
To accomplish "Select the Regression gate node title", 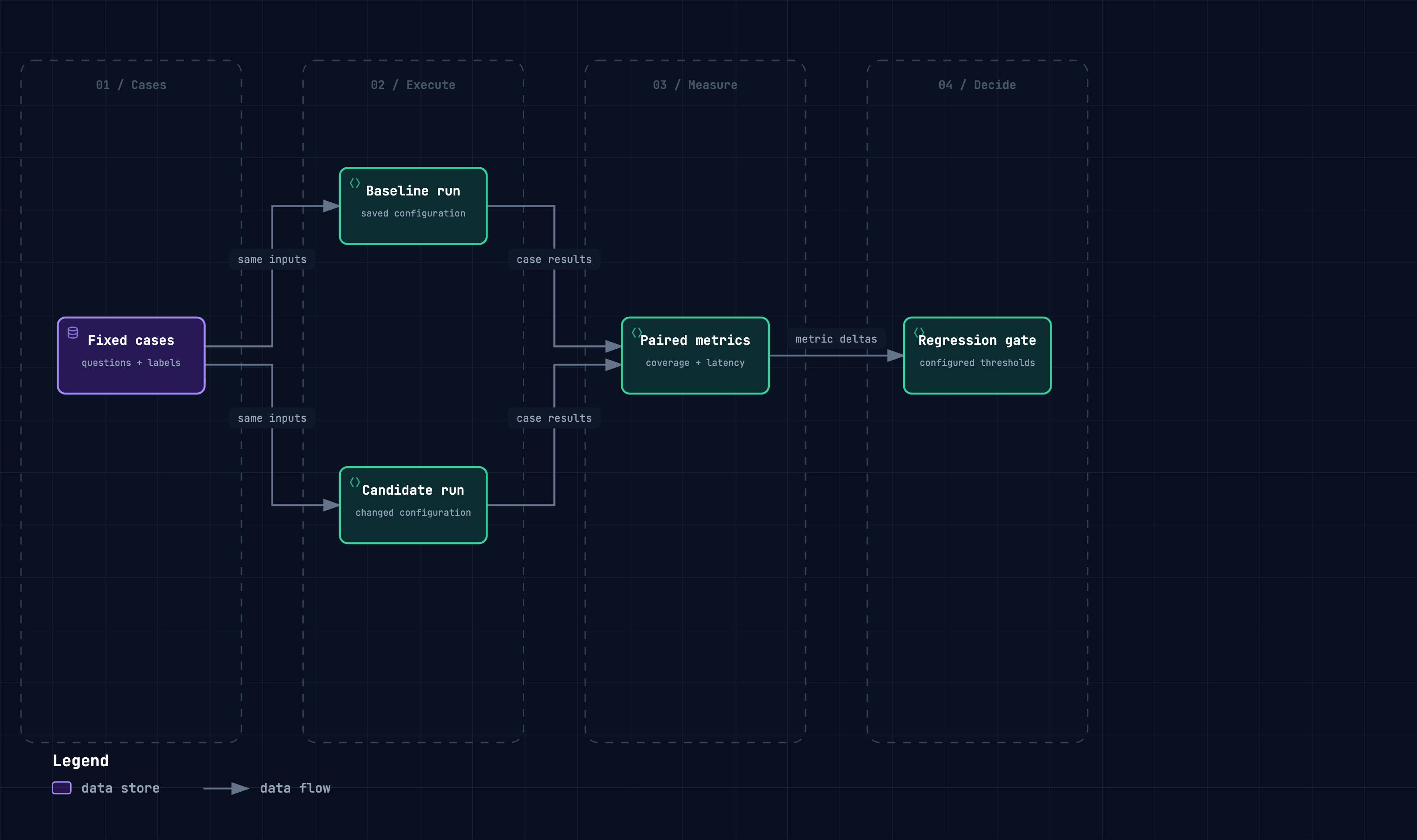I will [977, 340].
